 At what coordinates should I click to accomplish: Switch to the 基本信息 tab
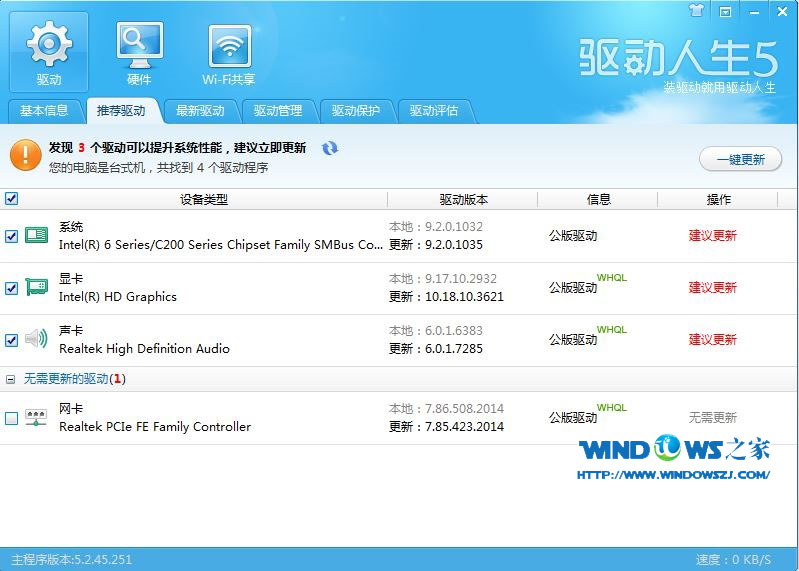pyautogui.click(x=44, y=111)
